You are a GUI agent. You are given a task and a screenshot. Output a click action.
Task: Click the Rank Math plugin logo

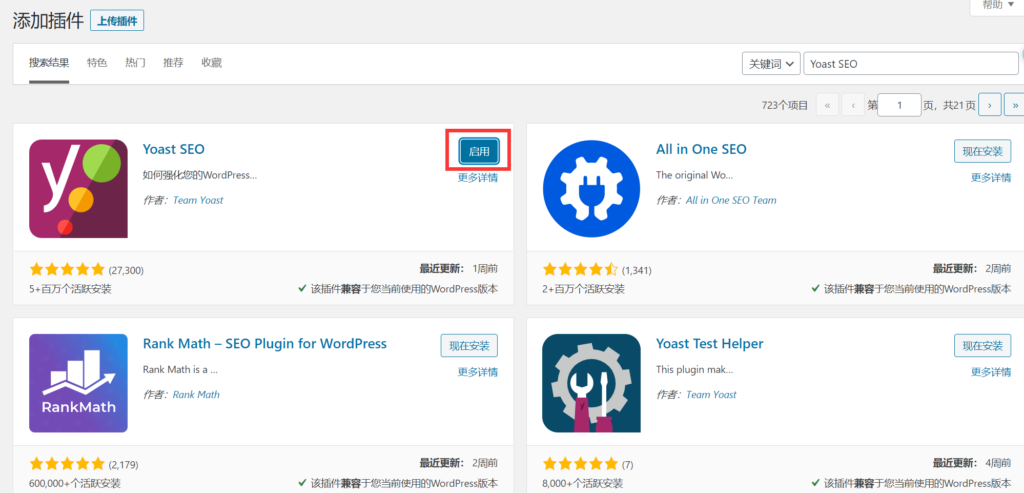click(x=78, y=383)
